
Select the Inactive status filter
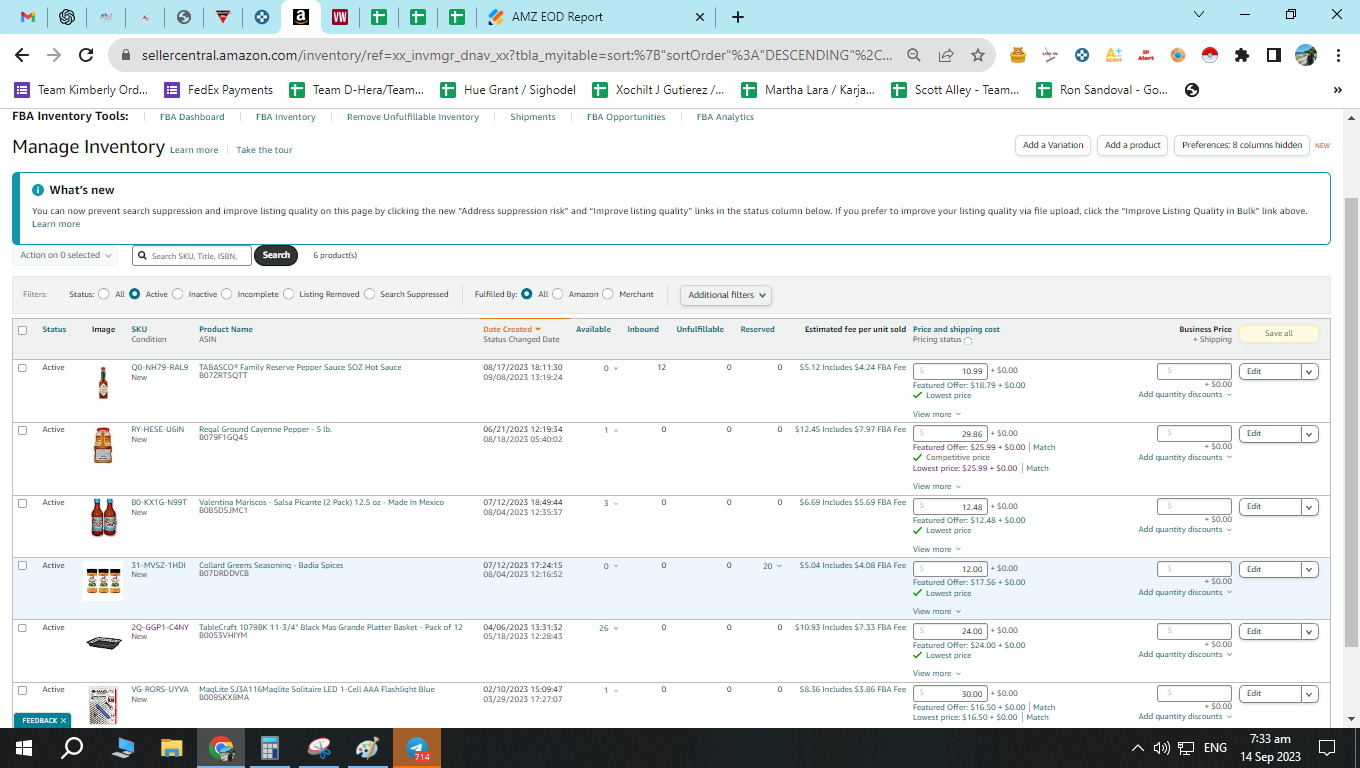pos(178,295)
